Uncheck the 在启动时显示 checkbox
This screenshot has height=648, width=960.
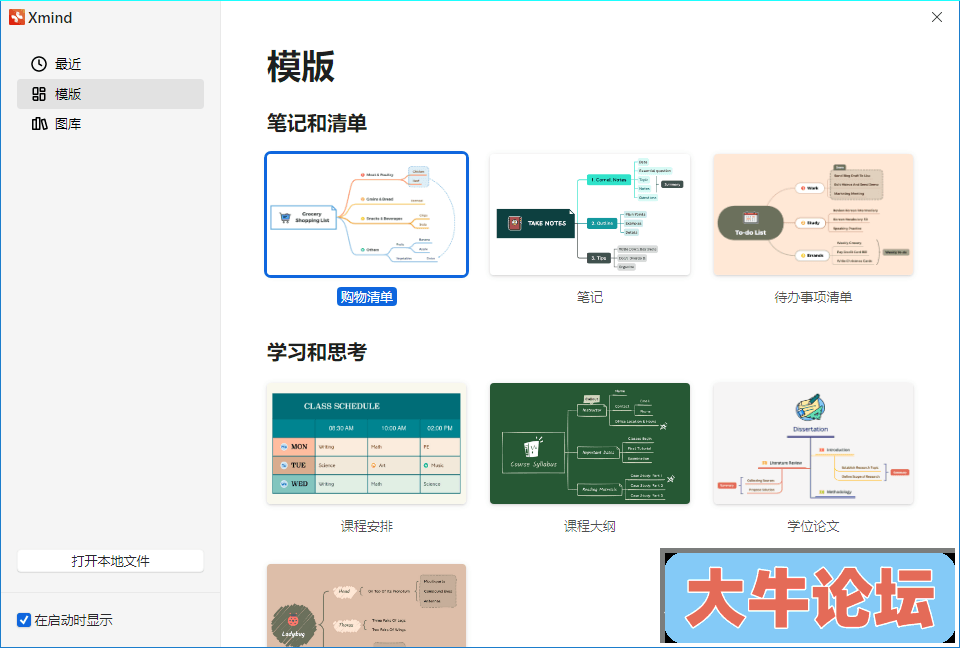tap(24, 620)
